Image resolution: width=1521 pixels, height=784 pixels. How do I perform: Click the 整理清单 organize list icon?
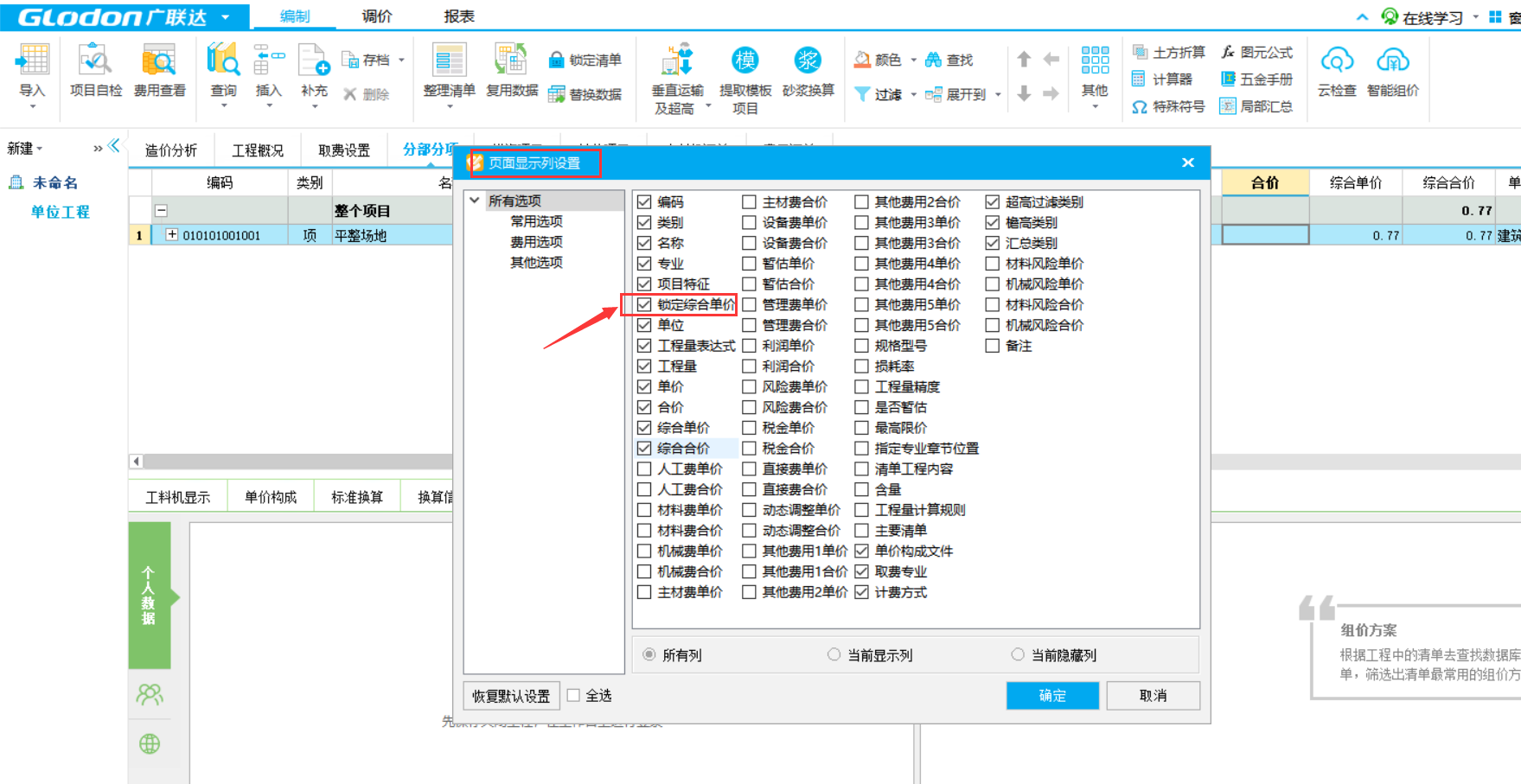(x=449, y=61)
